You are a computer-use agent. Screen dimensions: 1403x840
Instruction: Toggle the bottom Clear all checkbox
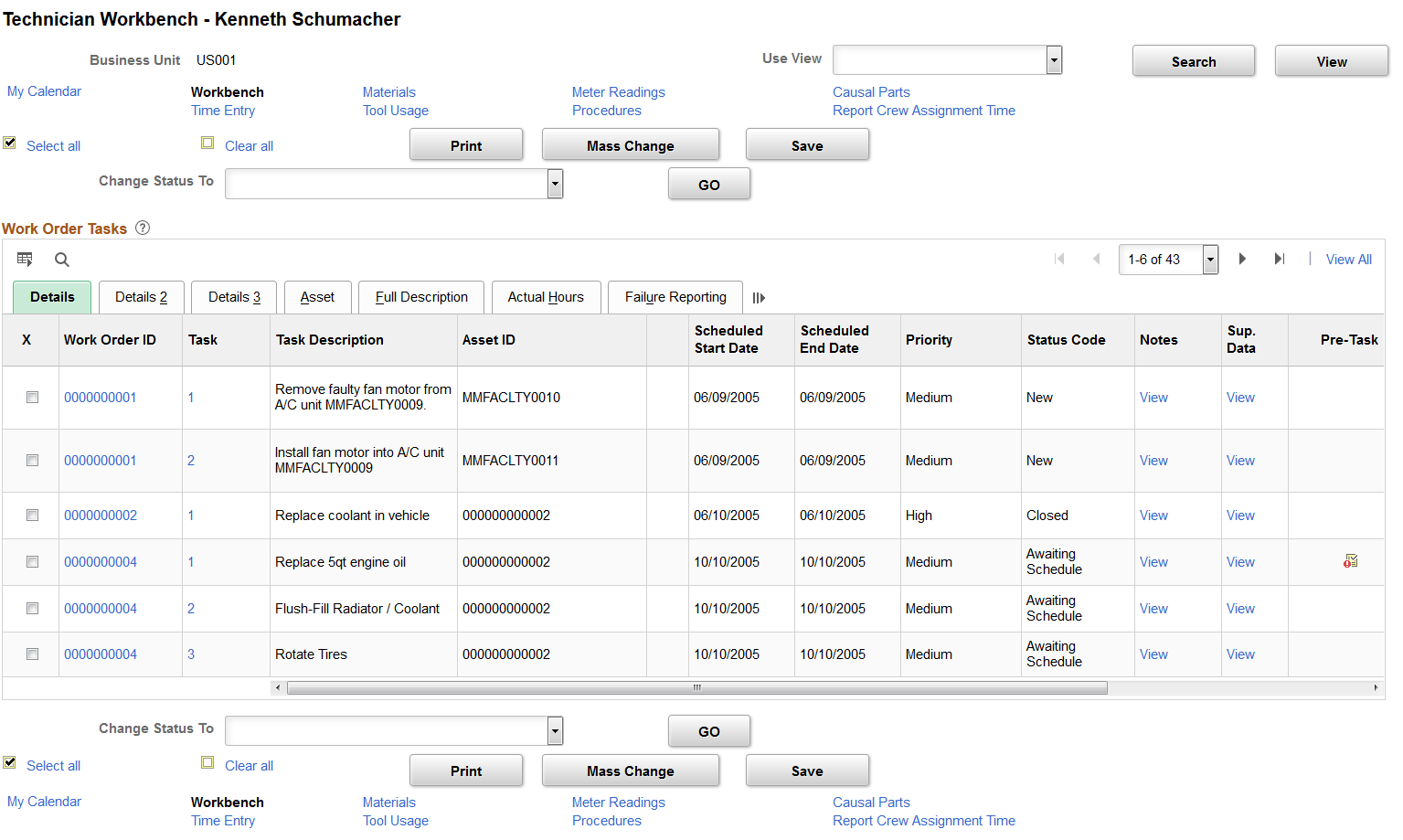click(x=207, y=762)
